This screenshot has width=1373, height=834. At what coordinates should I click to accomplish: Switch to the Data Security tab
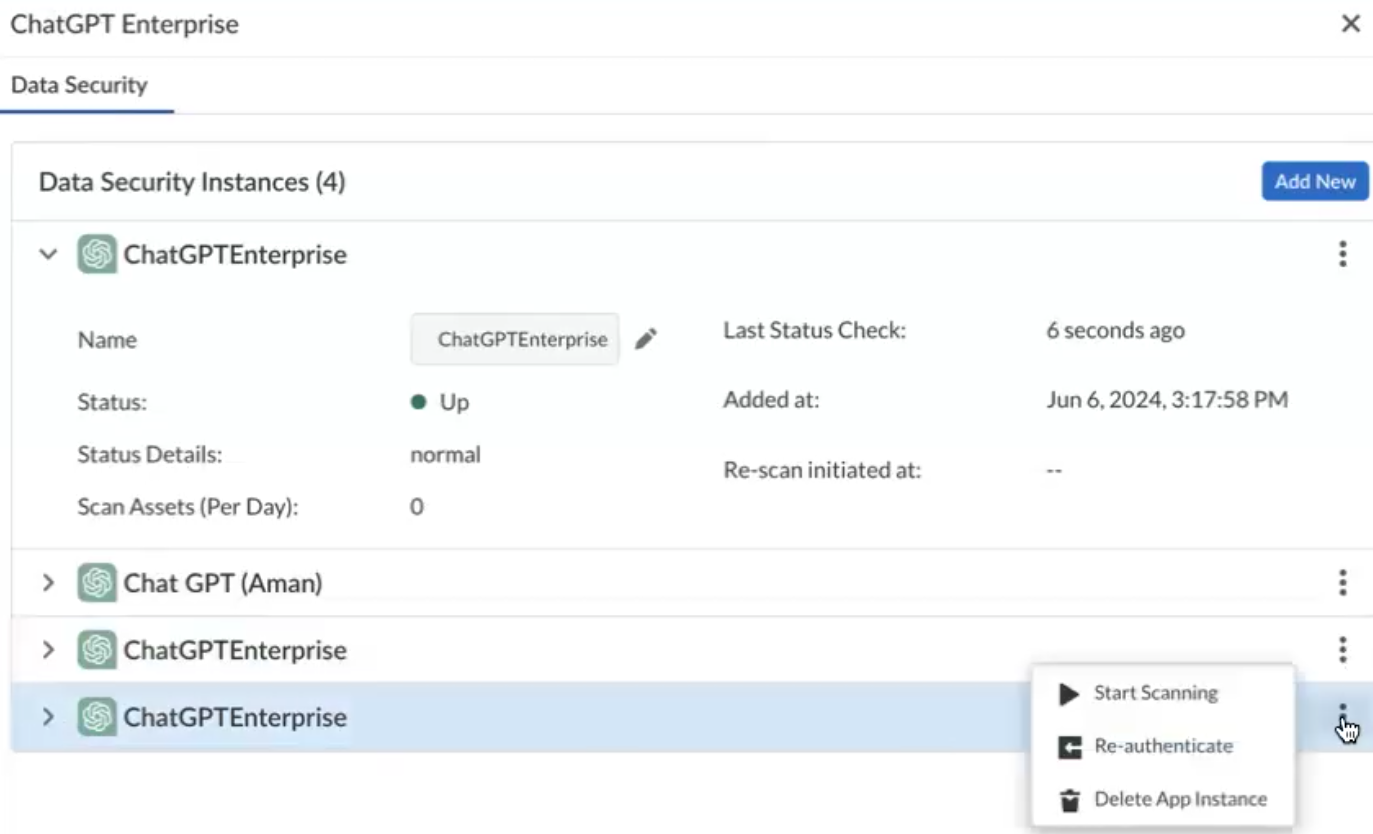tap(79, 85)
